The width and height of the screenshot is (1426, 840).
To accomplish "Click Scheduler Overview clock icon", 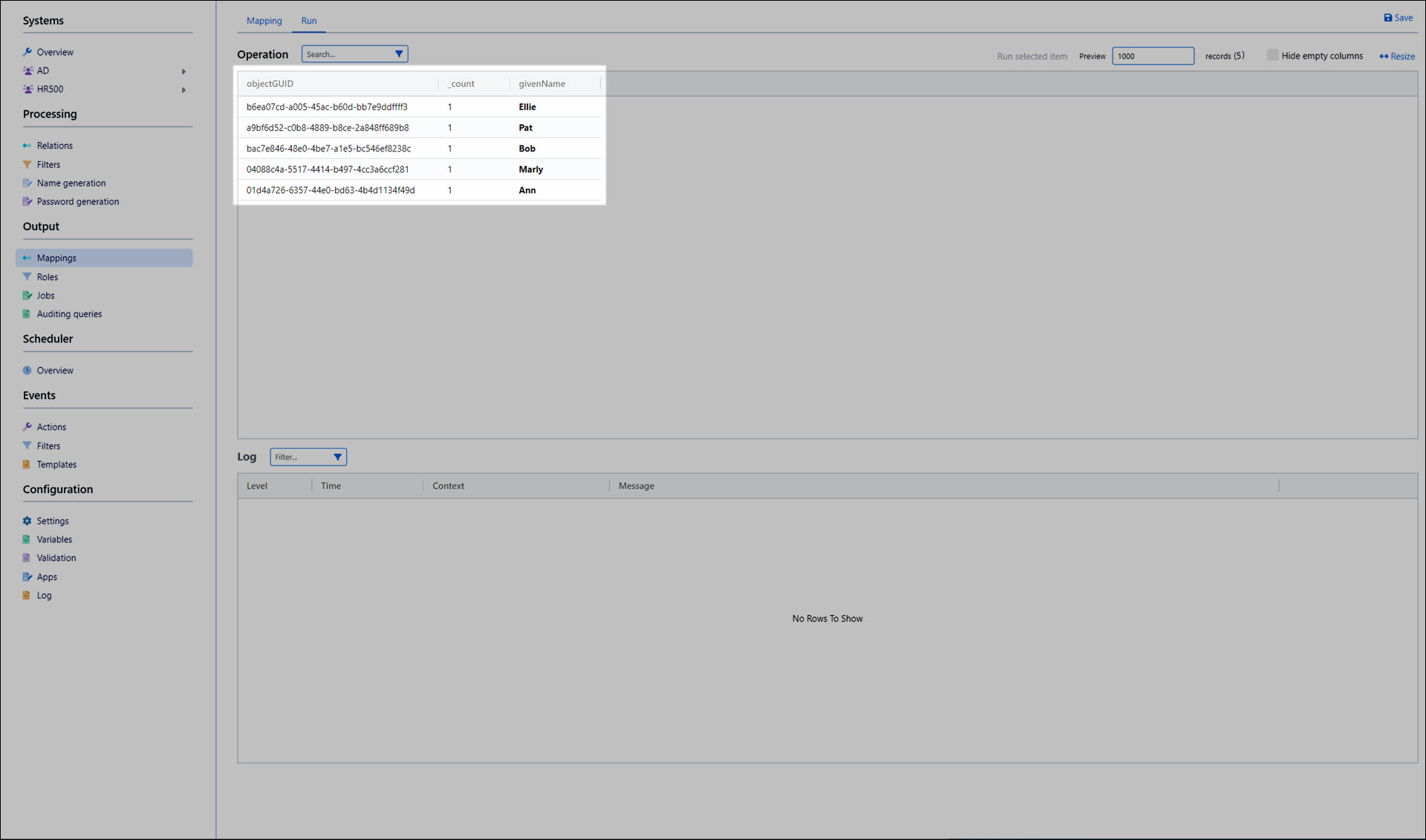I will tap(27, 371).
